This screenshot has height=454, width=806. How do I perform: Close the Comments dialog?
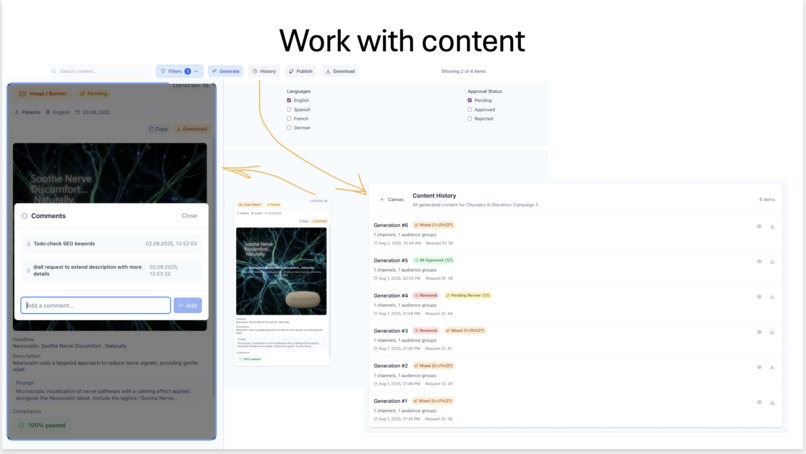[189, 216]
